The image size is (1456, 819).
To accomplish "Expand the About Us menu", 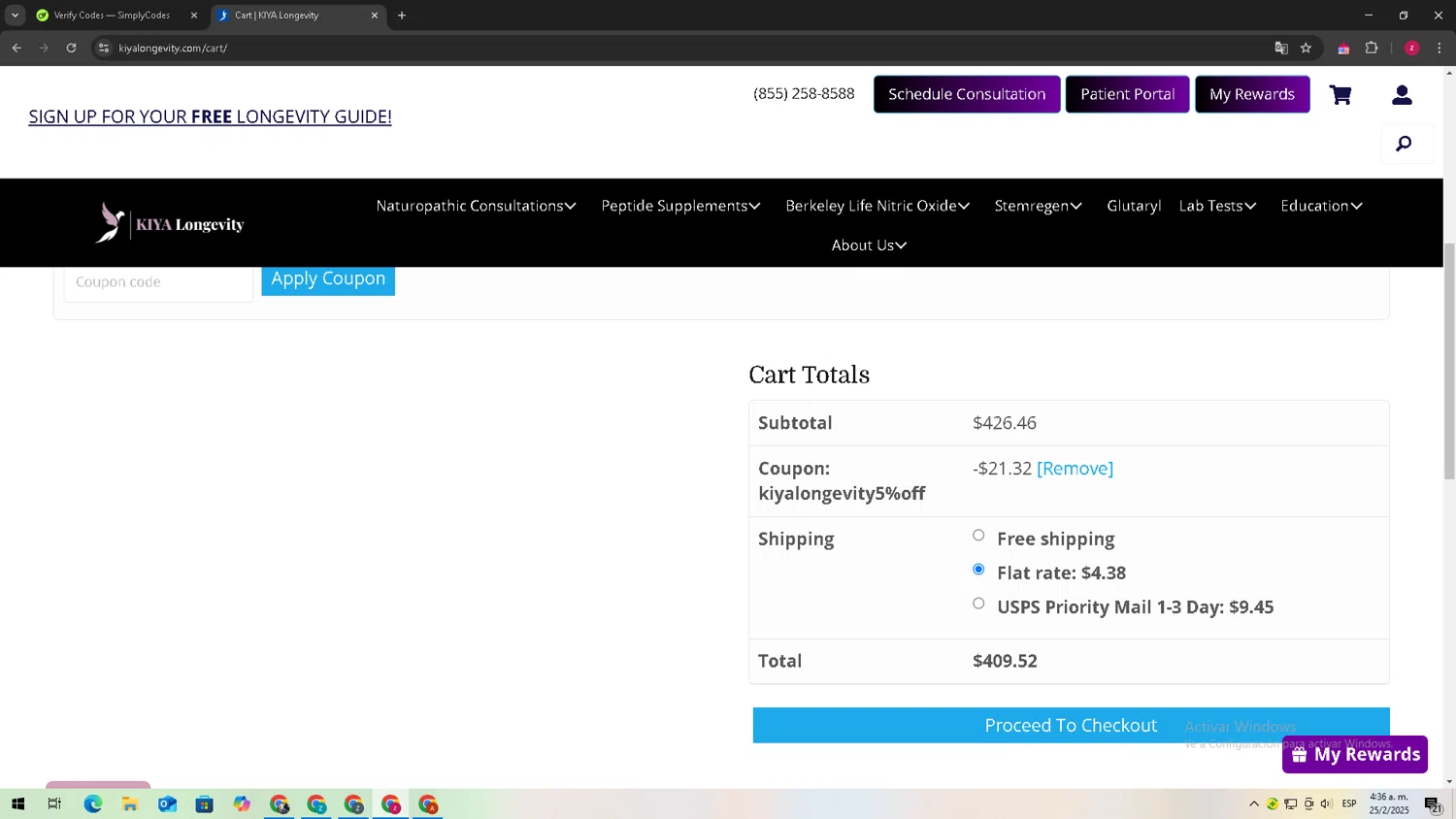I will [x=869, y=246].
